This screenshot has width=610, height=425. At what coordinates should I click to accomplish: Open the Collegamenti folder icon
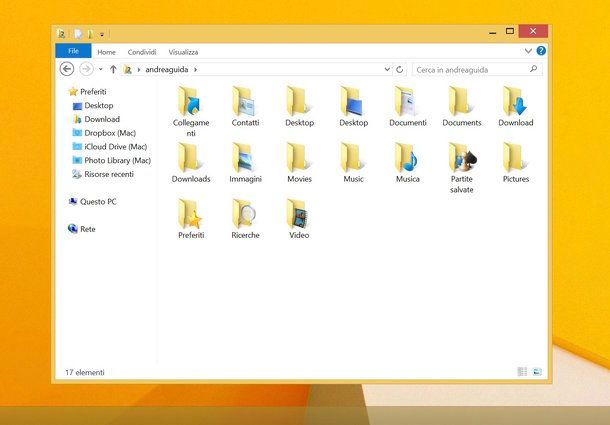(189, 101)
